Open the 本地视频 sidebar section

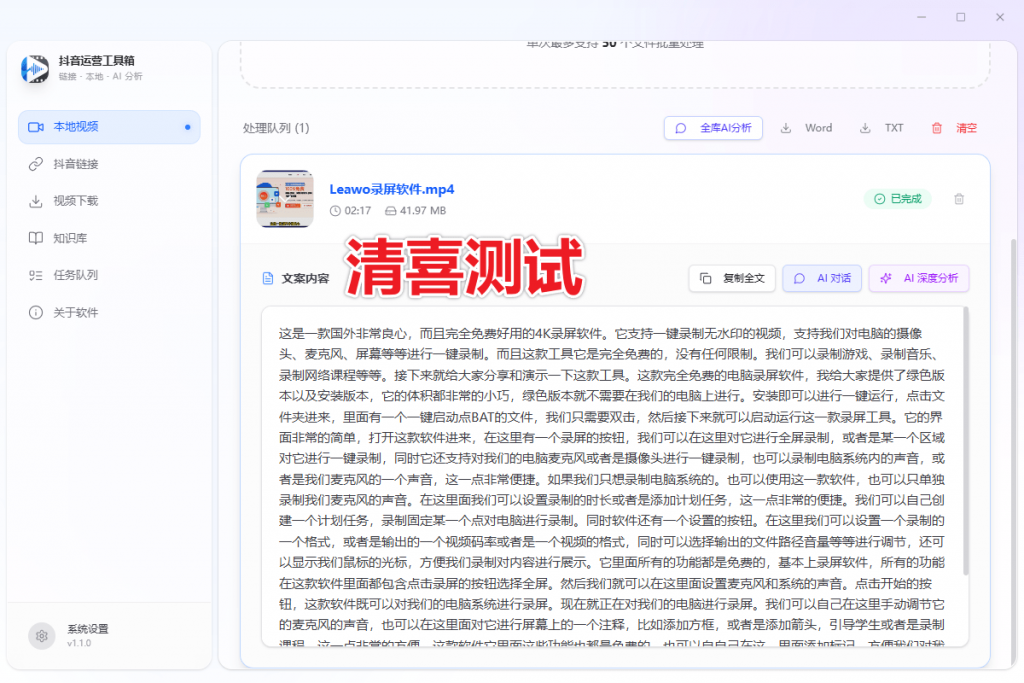coord(108,127)
